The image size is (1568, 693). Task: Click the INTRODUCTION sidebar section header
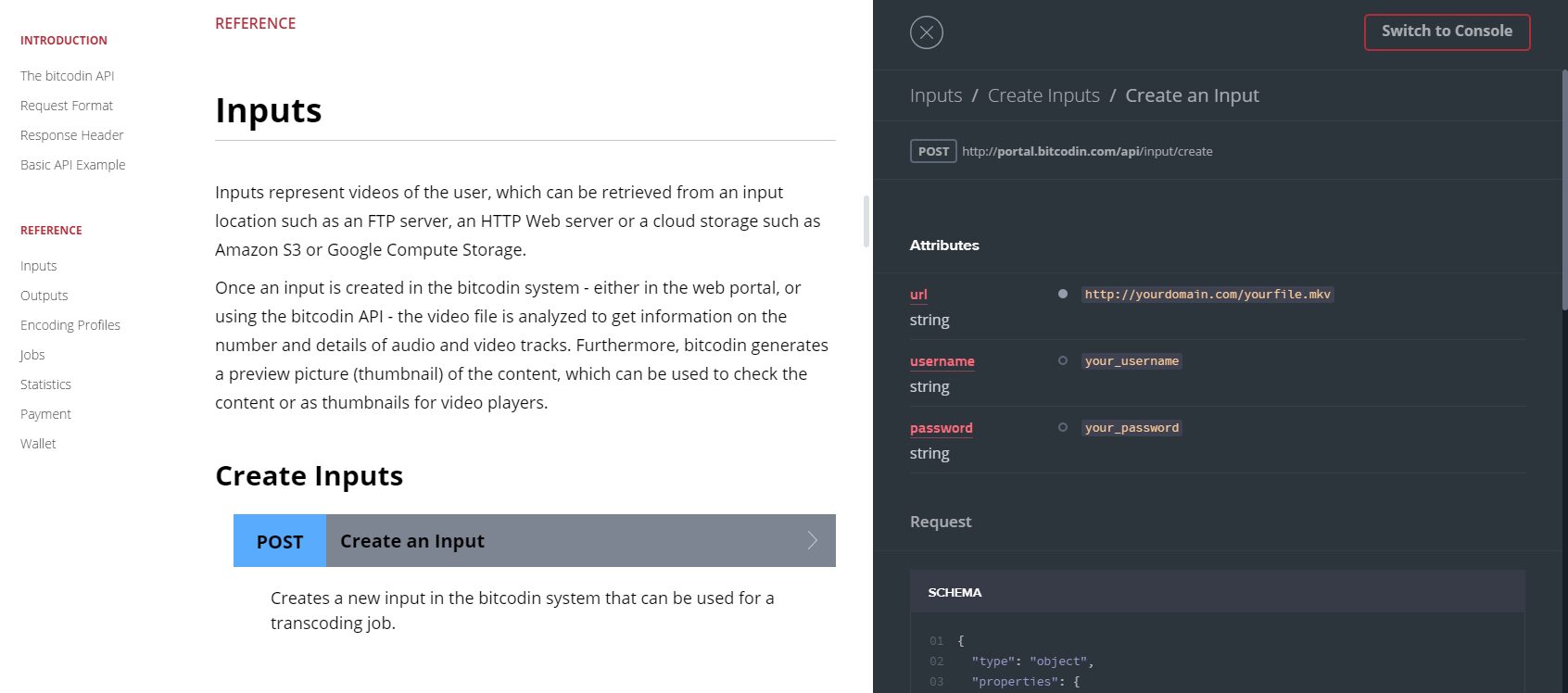tap(64, 41)
